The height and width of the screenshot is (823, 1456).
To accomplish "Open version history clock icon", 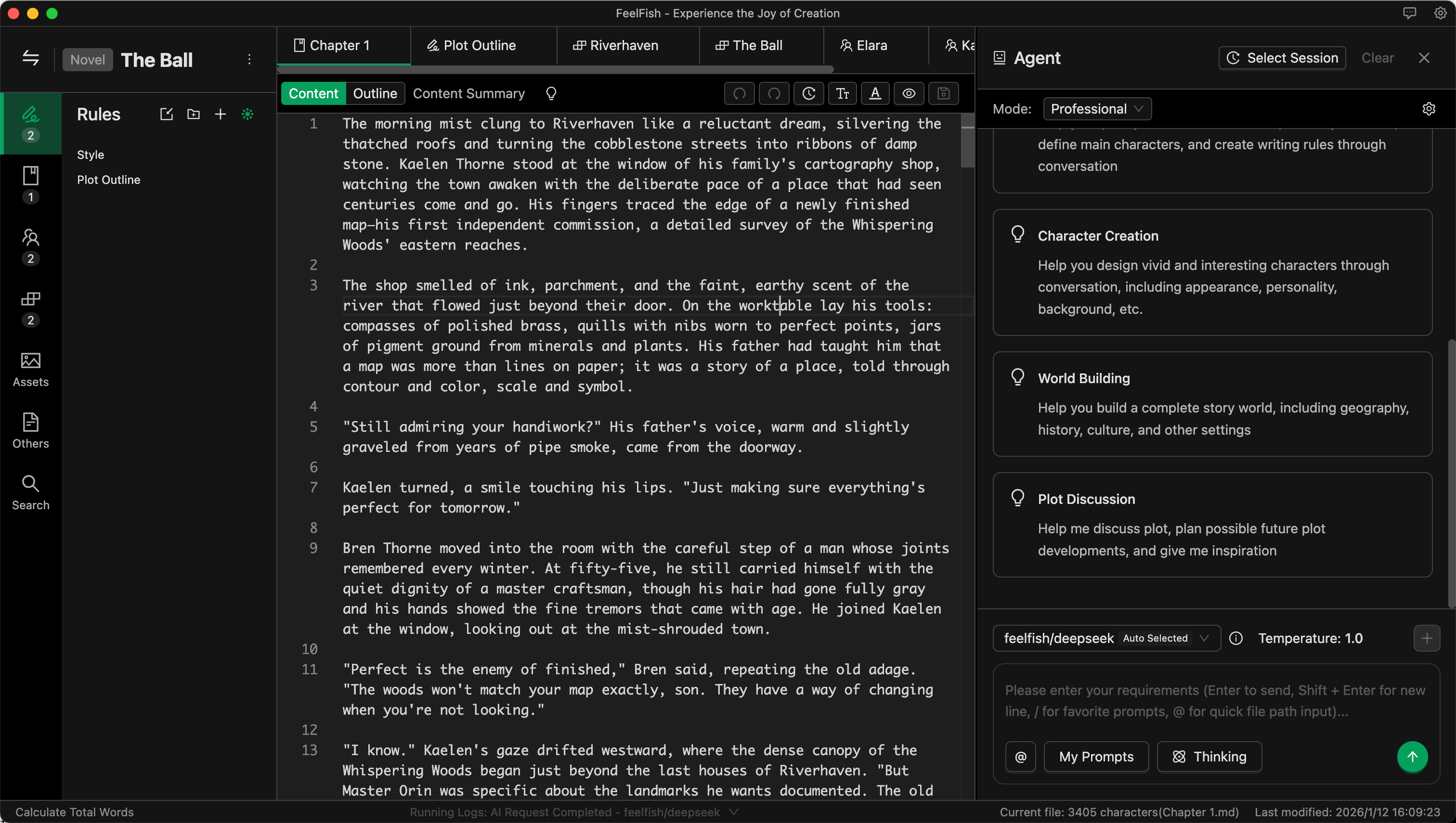I will pyautogui.click(x=808, y=93).
